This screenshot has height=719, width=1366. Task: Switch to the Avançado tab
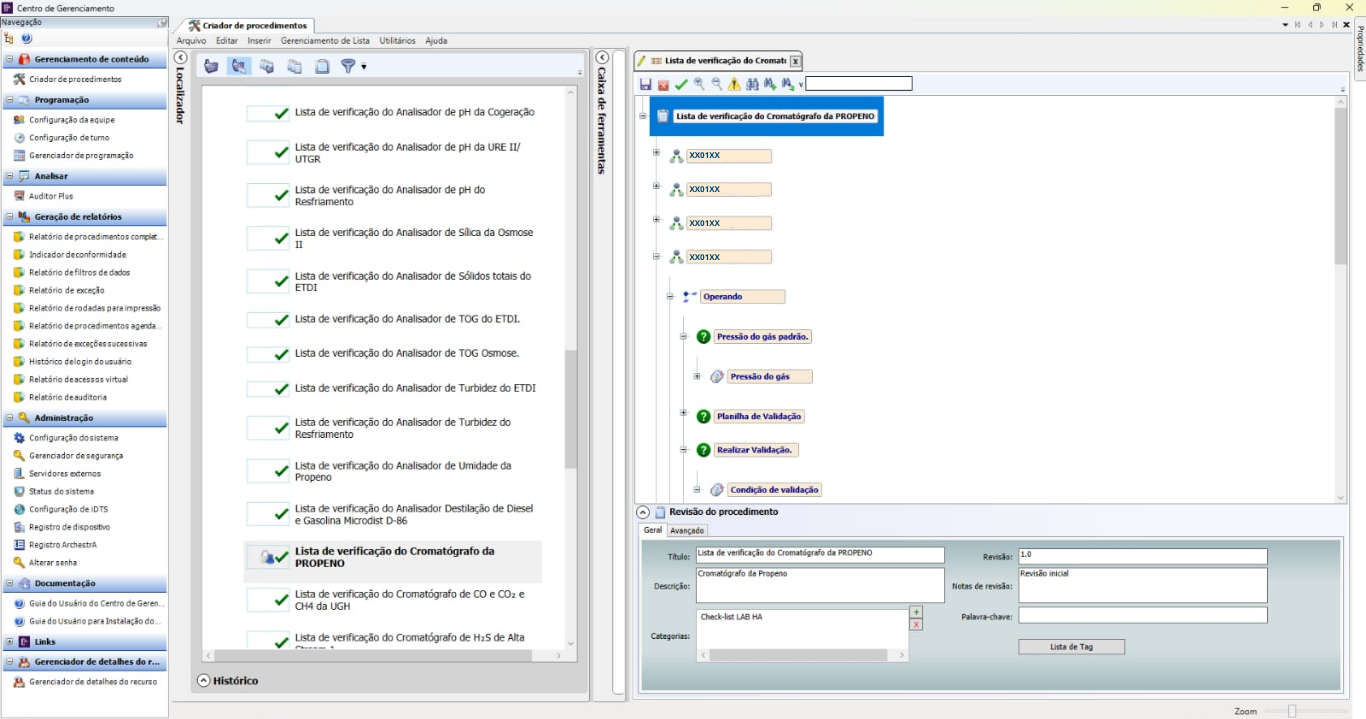[687, 530]
